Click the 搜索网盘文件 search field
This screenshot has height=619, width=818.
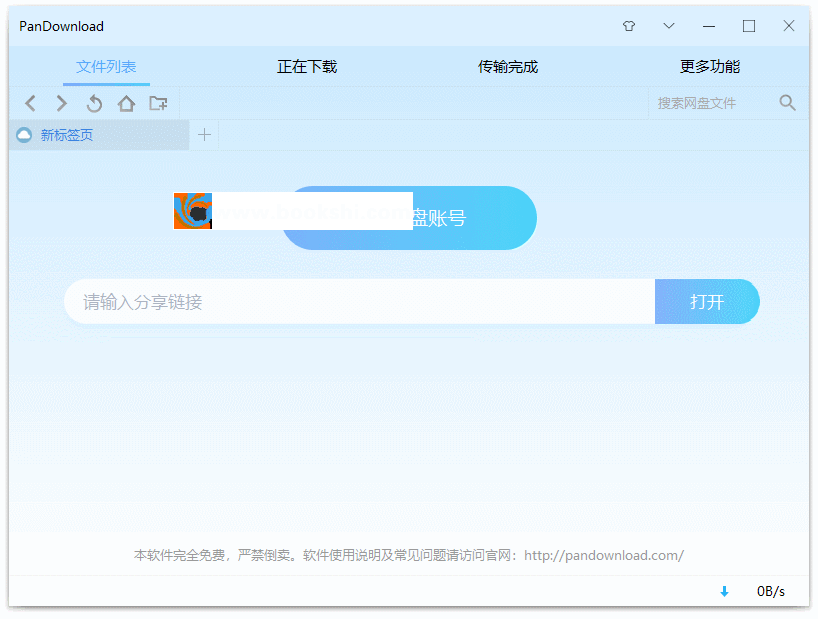[712, 103]
